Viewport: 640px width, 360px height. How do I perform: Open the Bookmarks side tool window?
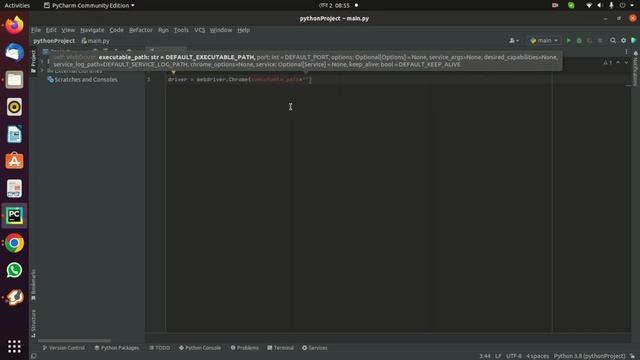point(33,284)
